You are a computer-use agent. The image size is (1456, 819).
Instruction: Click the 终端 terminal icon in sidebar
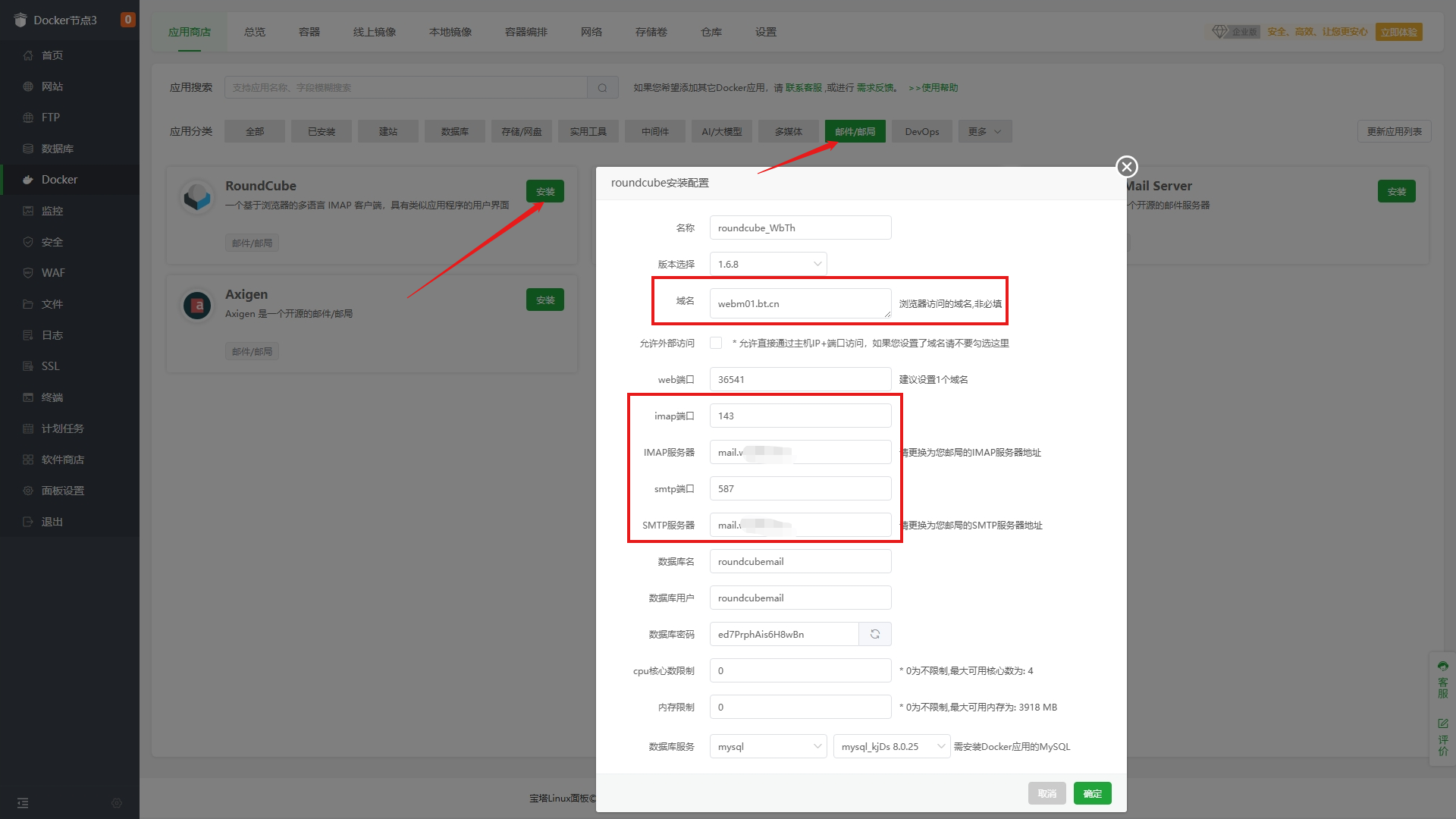pos(28,397)
